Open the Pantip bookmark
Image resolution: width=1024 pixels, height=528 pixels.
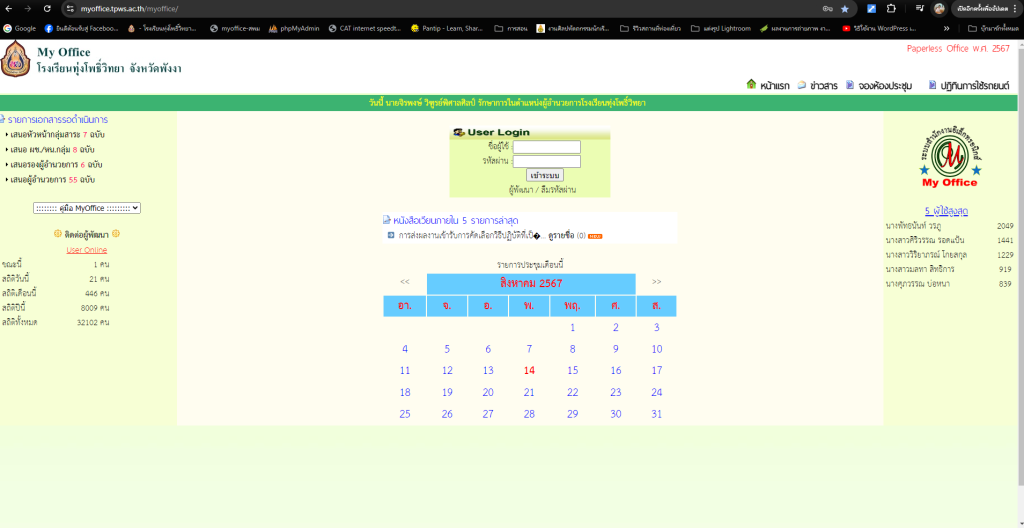[x=447, y=28]
